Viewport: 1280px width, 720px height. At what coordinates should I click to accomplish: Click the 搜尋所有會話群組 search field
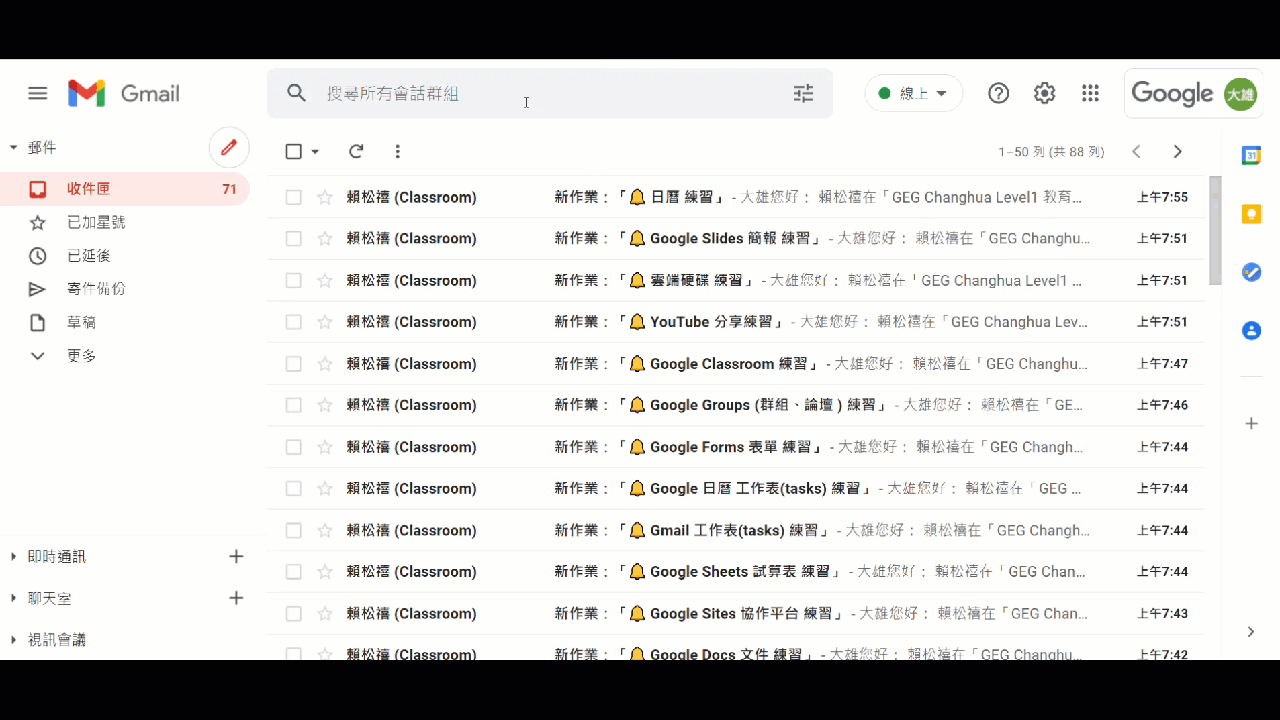pos(550,93)
